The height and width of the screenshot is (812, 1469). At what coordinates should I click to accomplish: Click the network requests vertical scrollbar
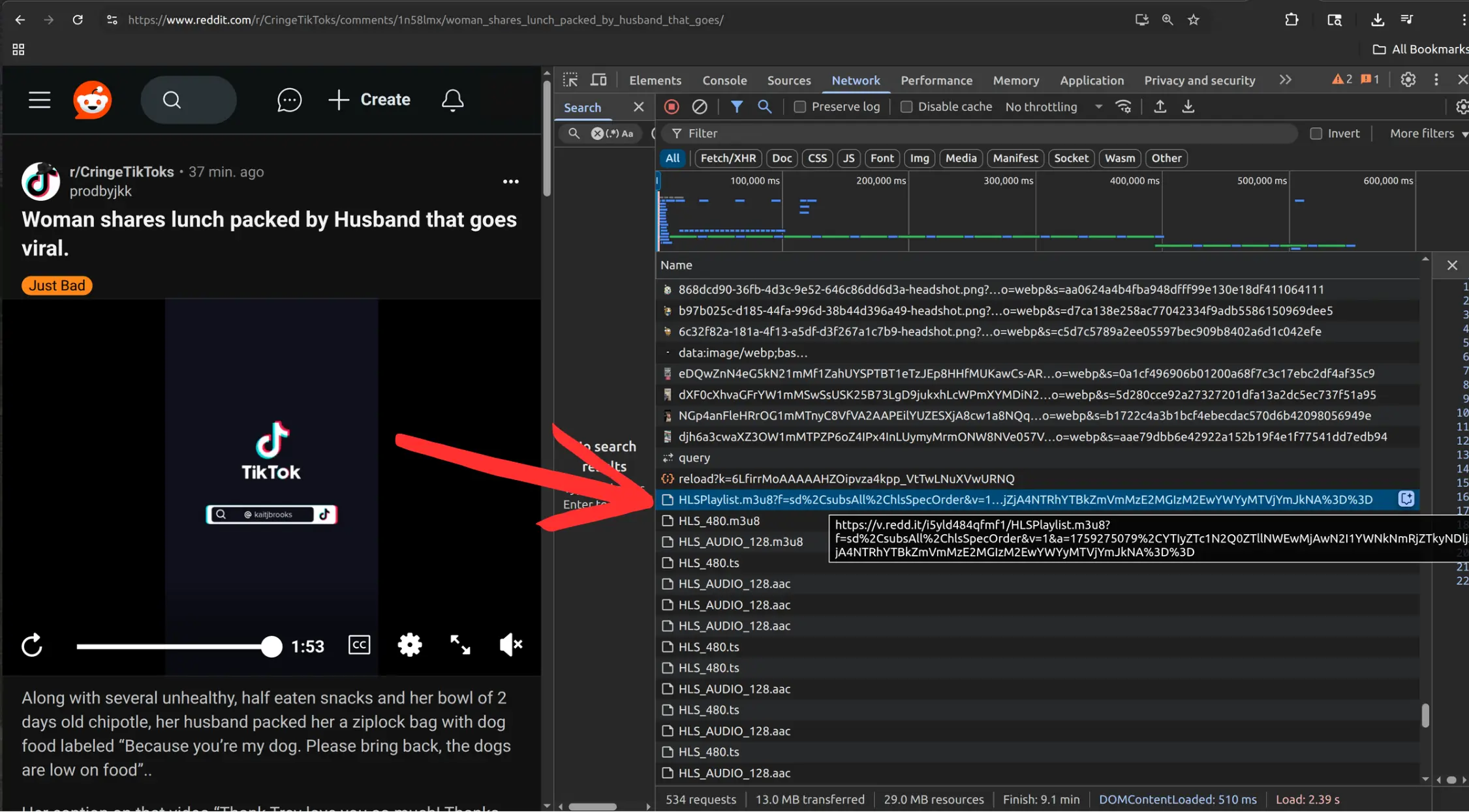1425,715
